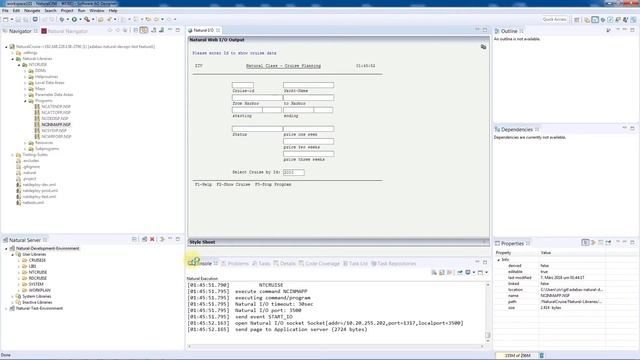
Task: Click the Display Selected Console icon
Action: 468,273
